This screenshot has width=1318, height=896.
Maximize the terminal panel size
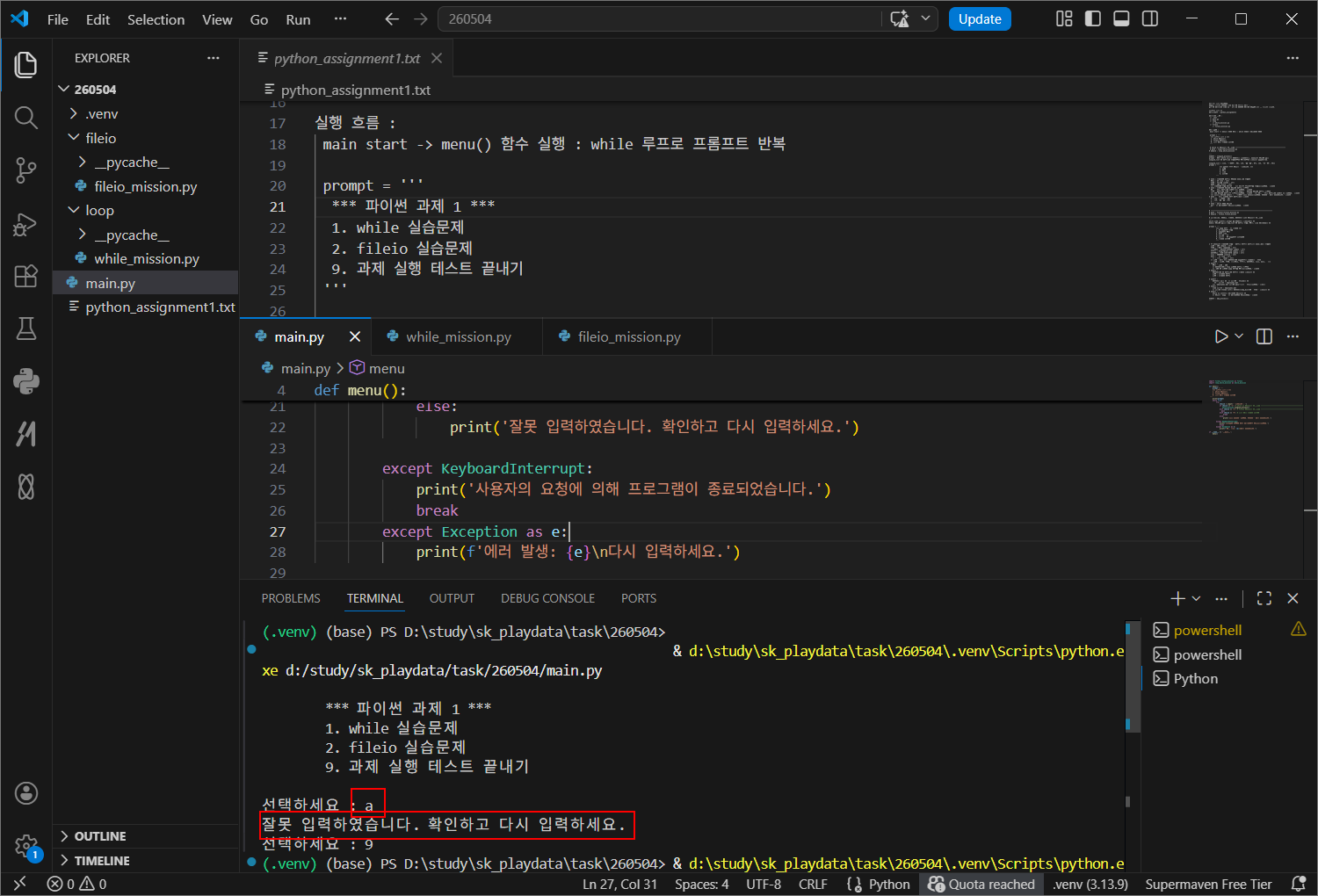click(1264, 598)
